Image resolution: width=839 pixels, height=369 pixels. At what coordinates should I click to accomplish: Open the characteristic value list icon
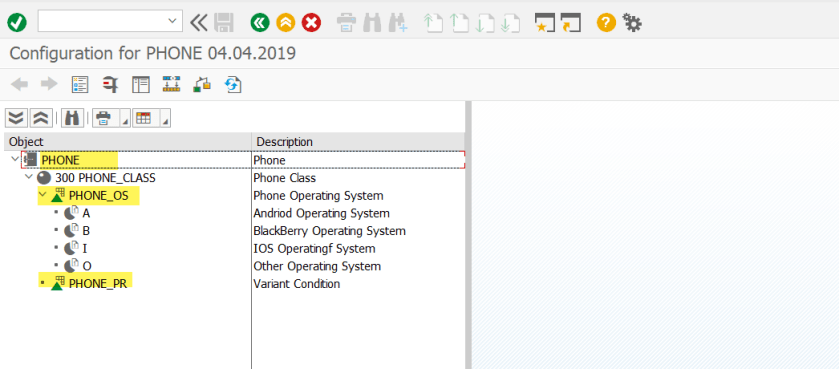pyautogui.click(x=80, y=84)
